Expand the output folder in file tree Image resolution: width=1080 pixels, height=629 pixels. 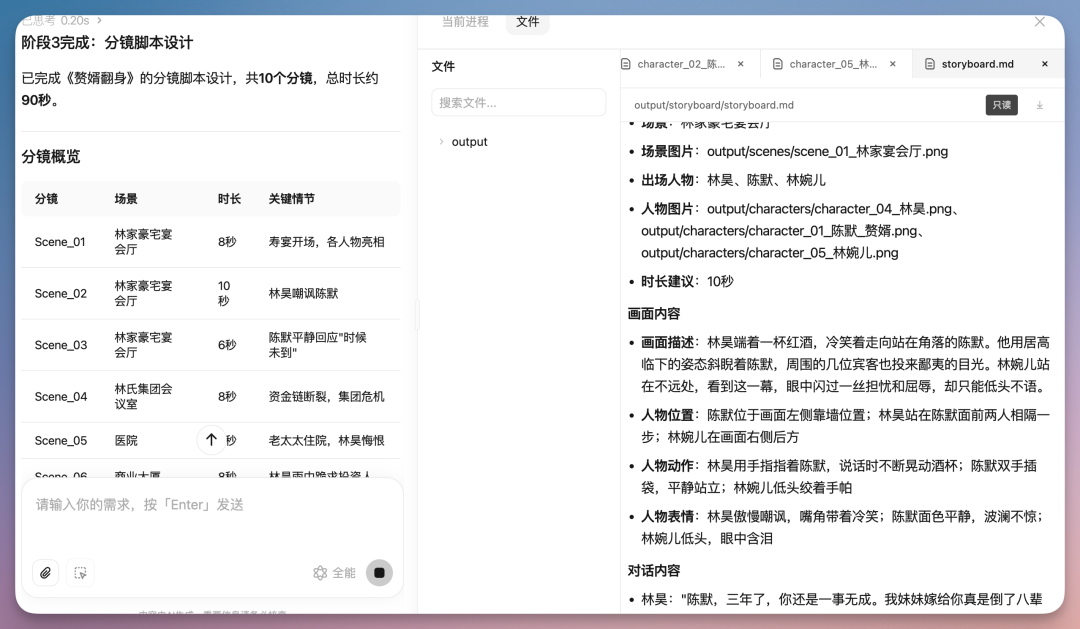[x=443, y=141]
